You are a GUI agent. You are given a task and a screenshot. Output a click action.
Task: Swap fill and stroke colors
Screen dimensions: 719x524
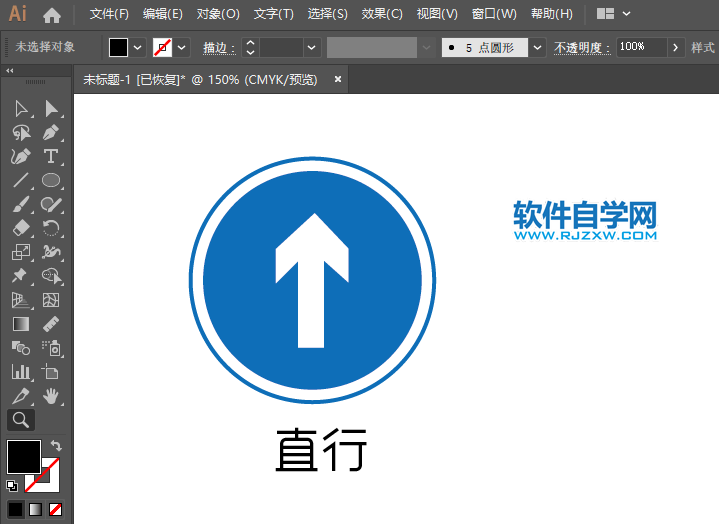(56, 445)
